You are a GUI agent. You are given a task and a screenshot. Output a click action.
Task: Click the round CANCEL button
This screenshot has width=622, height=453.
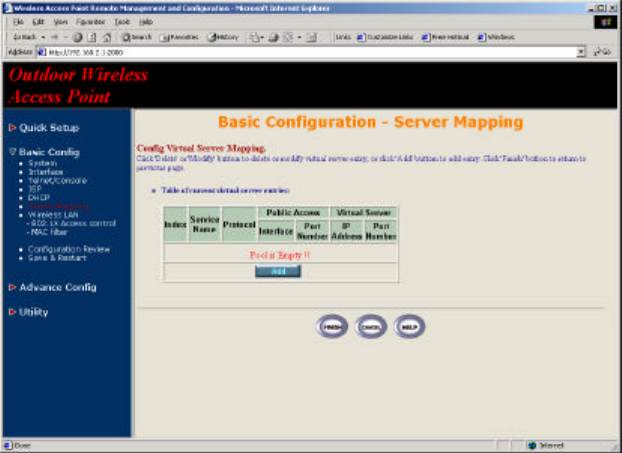click(371, 327)
